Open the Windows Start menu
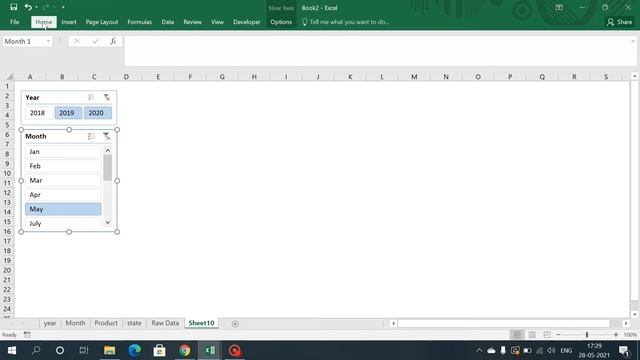 [x=11, y=350]
